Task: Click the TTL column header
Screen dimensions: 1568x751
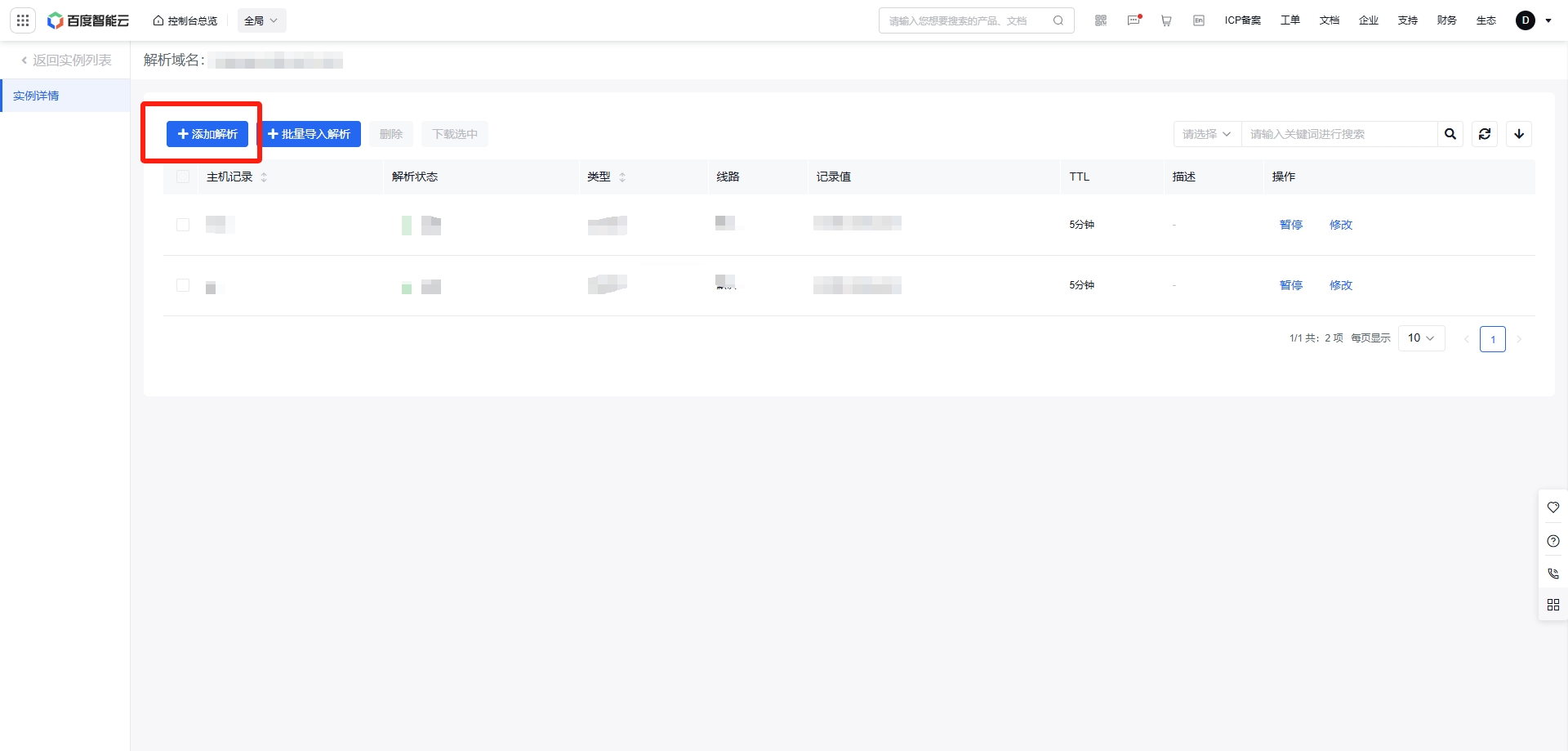Action: coord(1080,177)
